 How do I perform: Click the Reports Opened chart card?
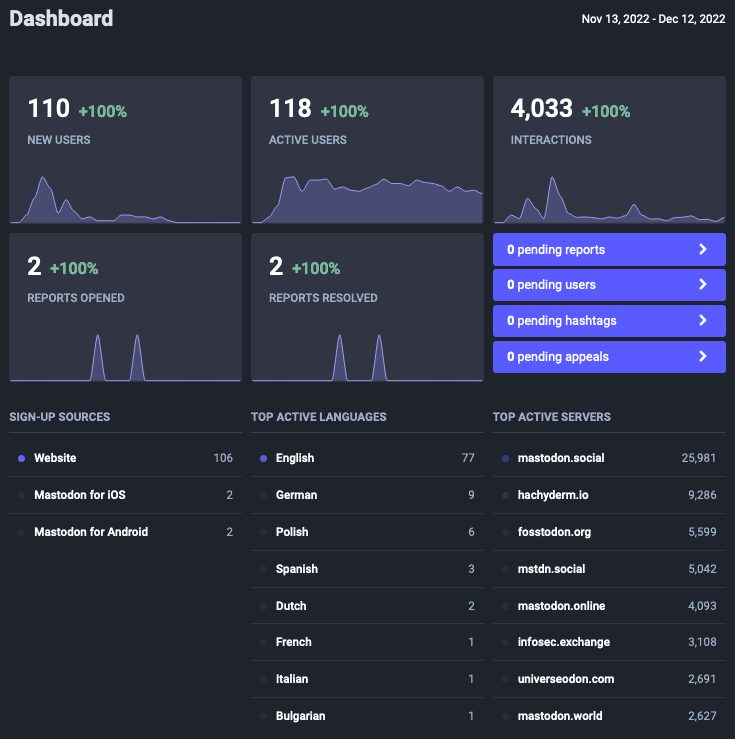click(x=125, y=307)
